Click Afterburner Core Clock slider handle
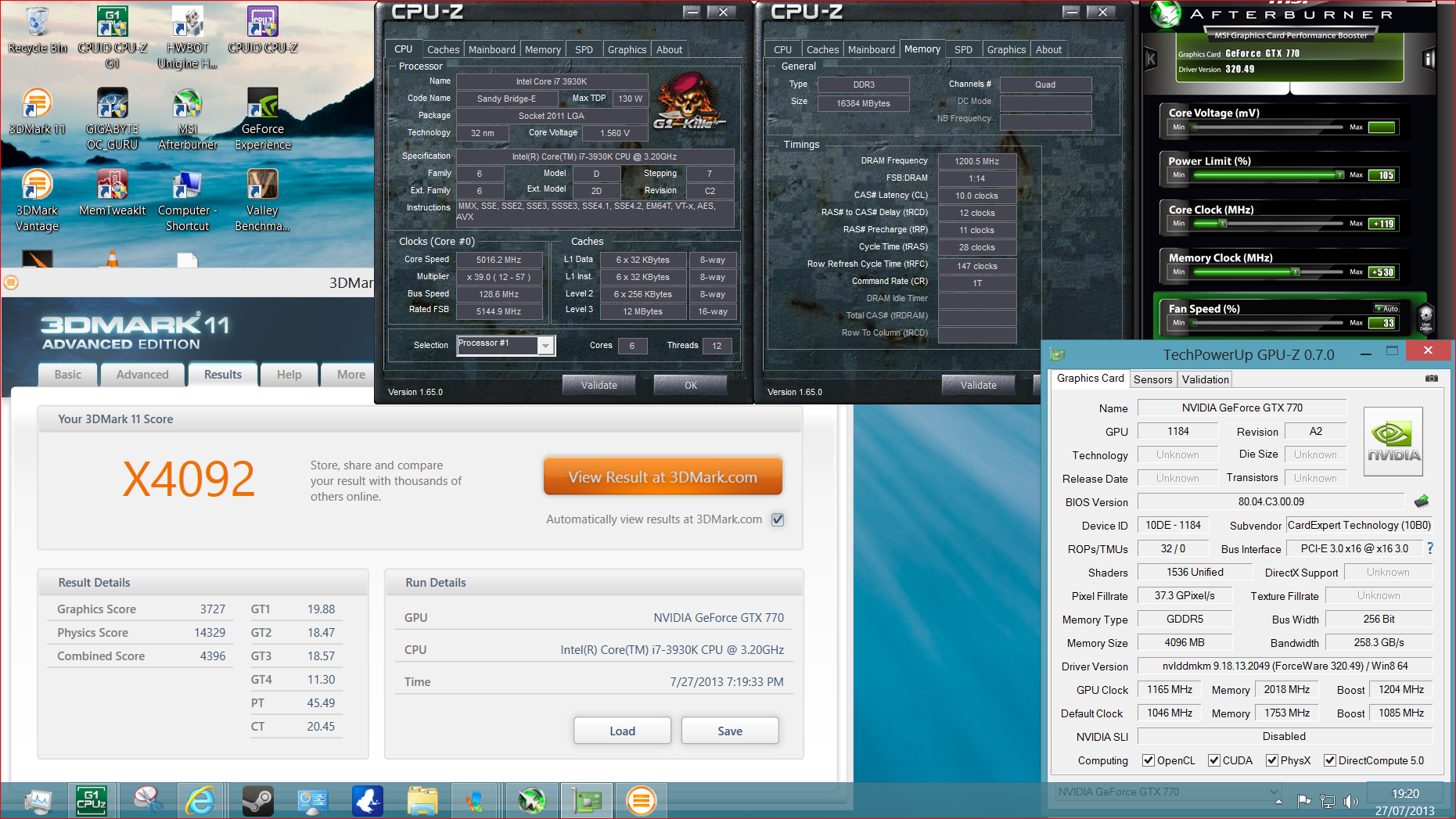Image resolution: width=1456 pixels, height=819 pixels. coord(1223,224)
